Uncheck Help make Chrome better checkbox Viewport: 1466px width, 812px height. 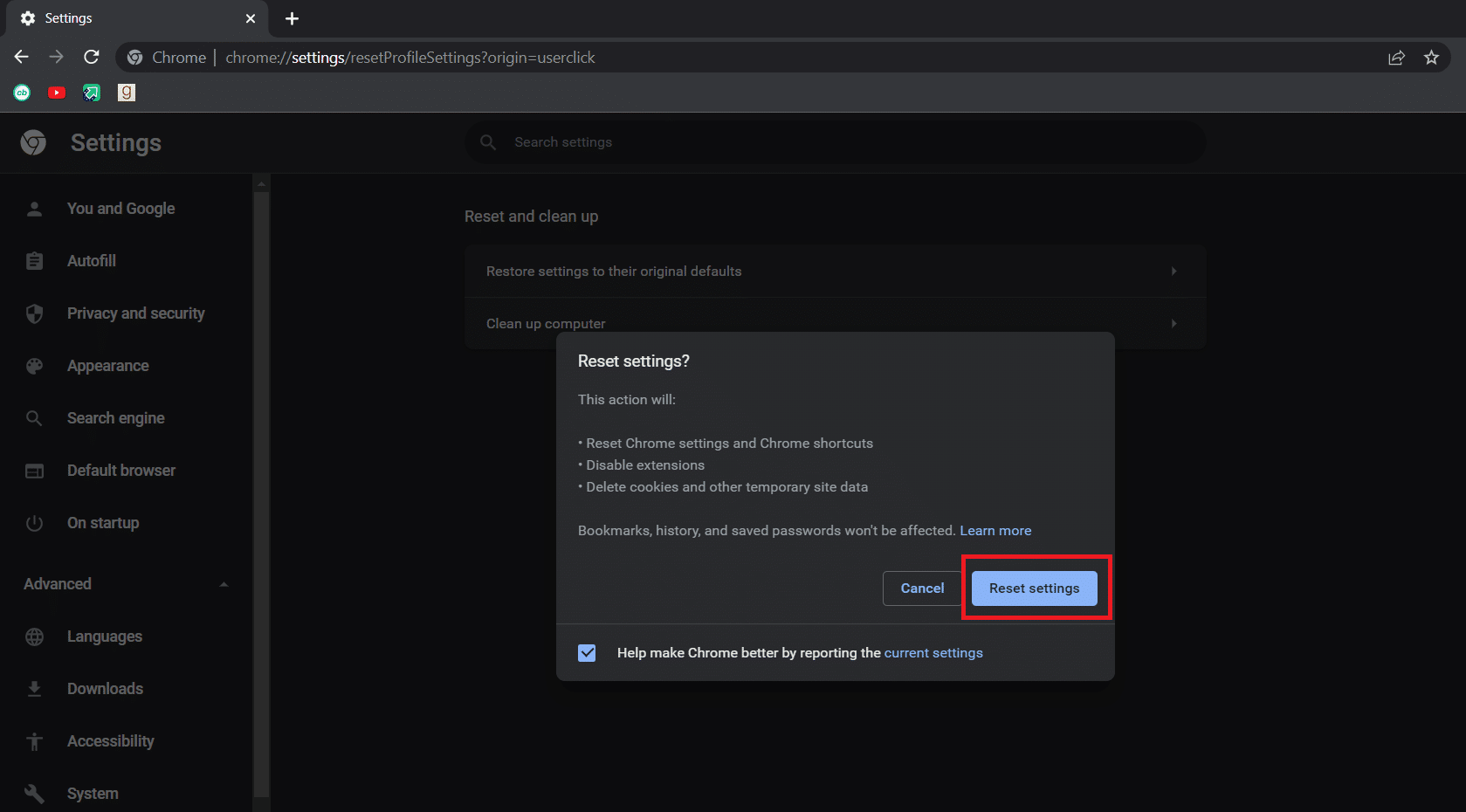(587, 653)
